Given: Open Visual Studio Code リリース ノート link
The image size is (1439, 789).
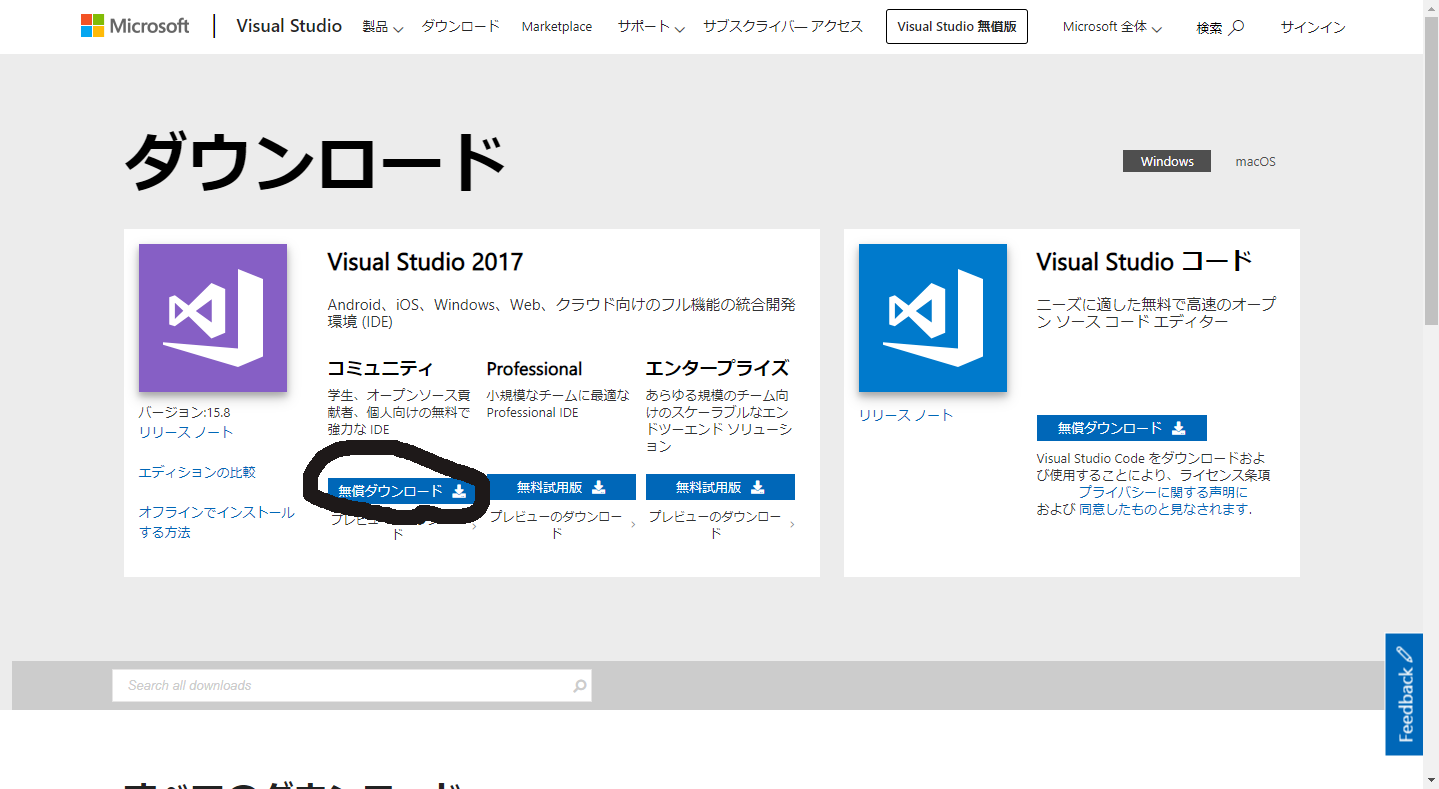Looking at the screenshot, I should tap(906, 415).
